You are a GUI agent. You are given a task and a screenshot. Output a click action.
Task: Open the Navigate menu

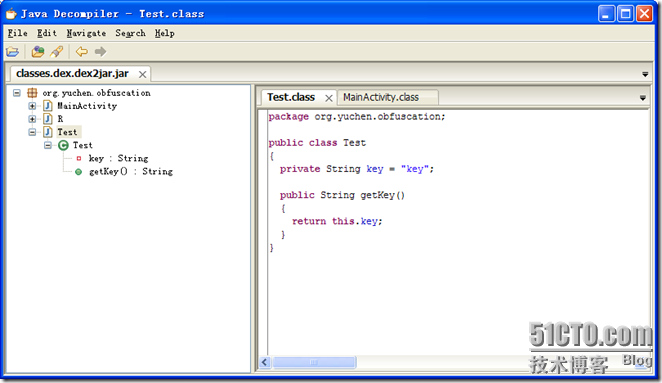coord(86,33)
